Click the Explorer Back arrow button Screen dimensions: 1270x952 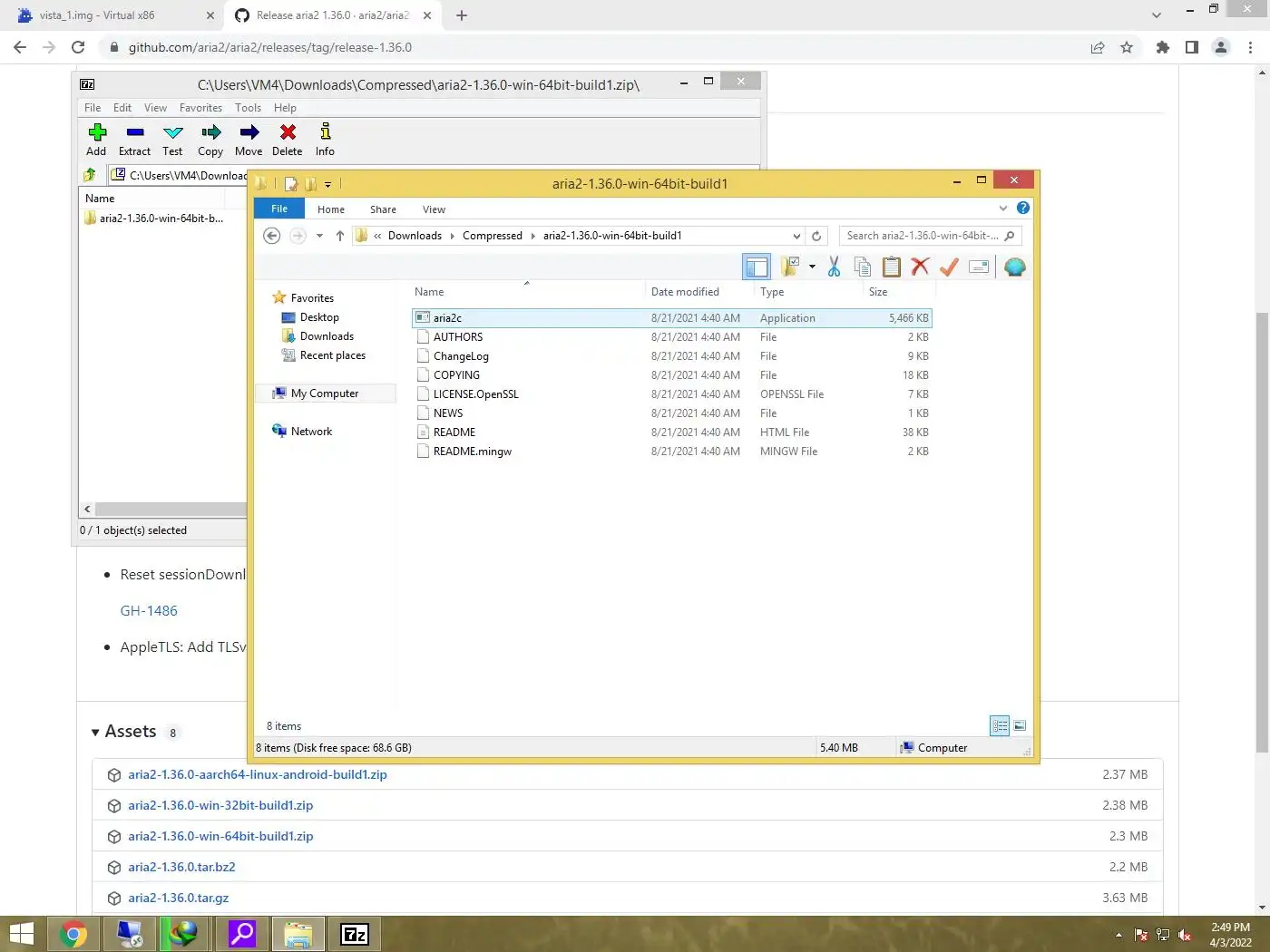pyautogui.click(x=271, y=236)
